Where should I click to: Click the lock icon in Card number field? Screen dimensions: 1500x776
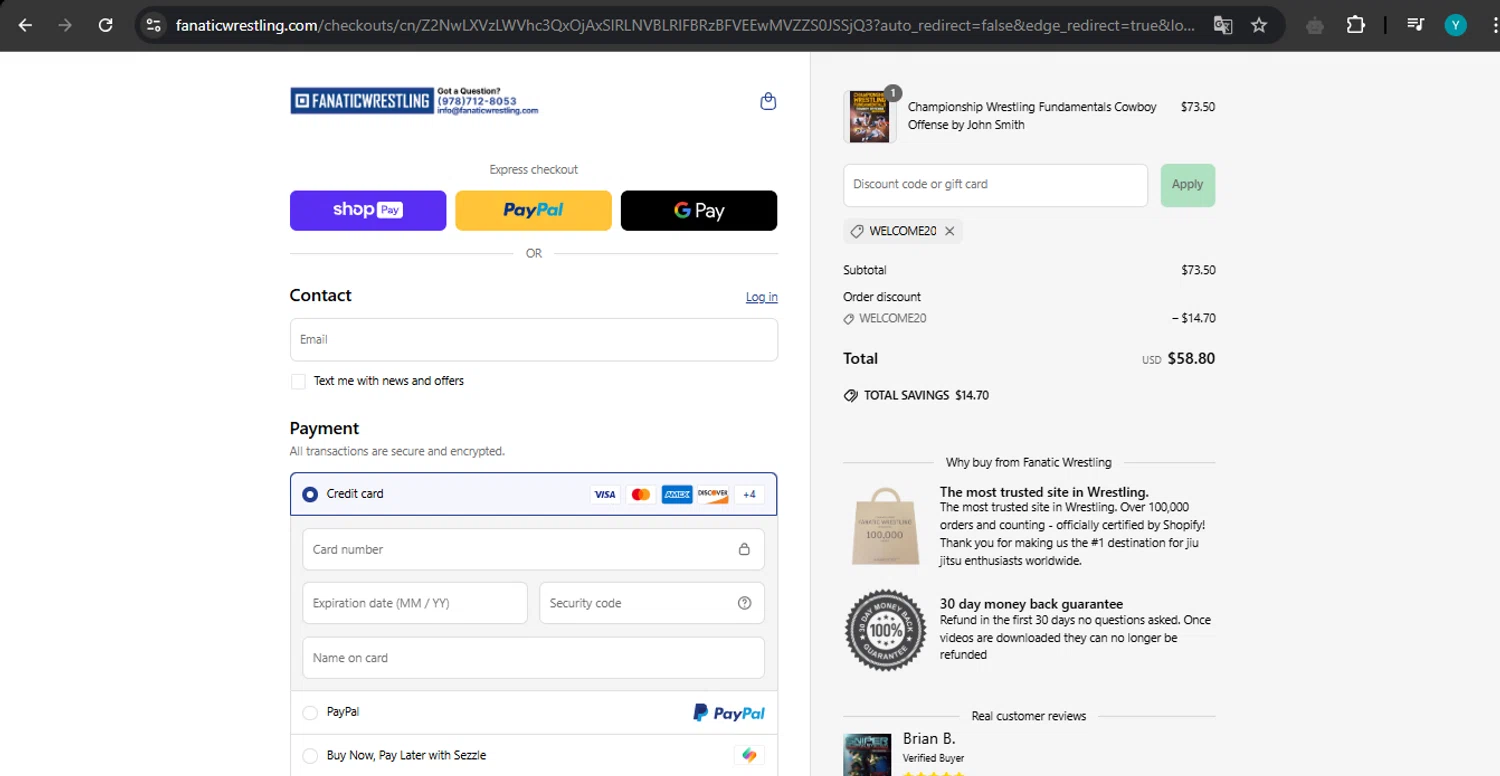[744, 549]
